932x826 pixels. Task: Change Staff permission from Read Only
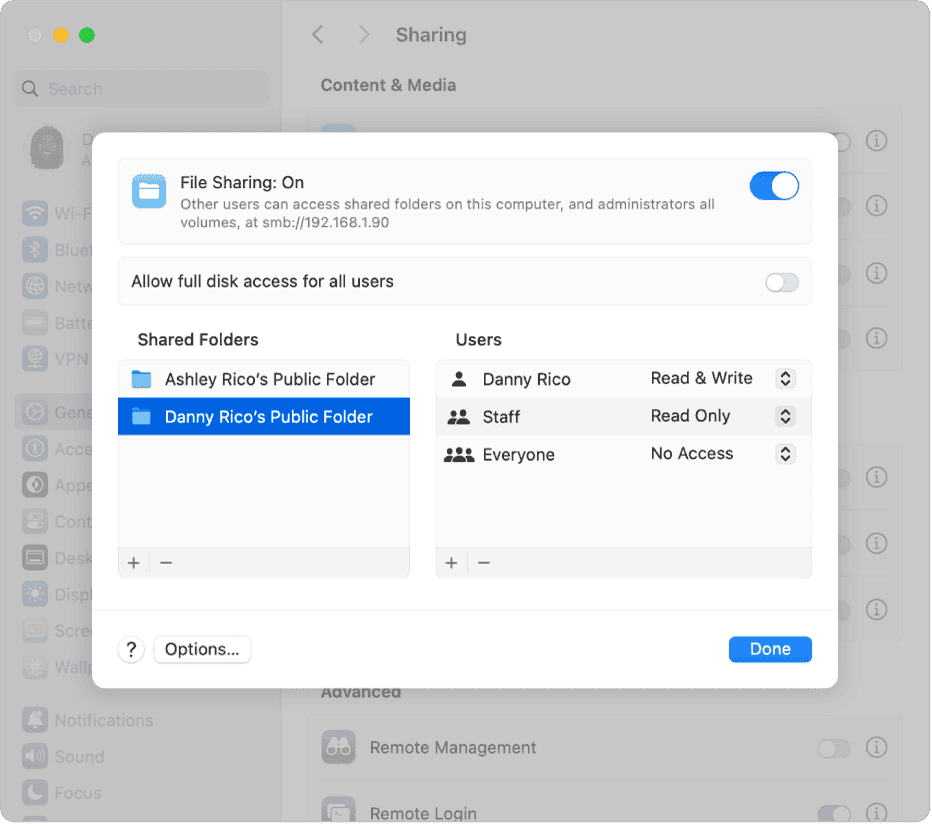[785, 416]
